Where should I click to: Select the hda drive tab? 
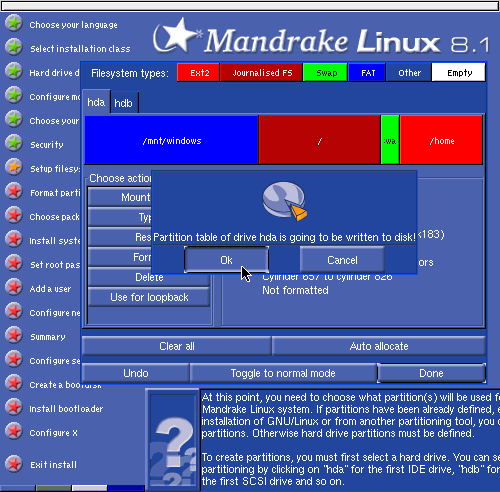[x=96, y=102]
